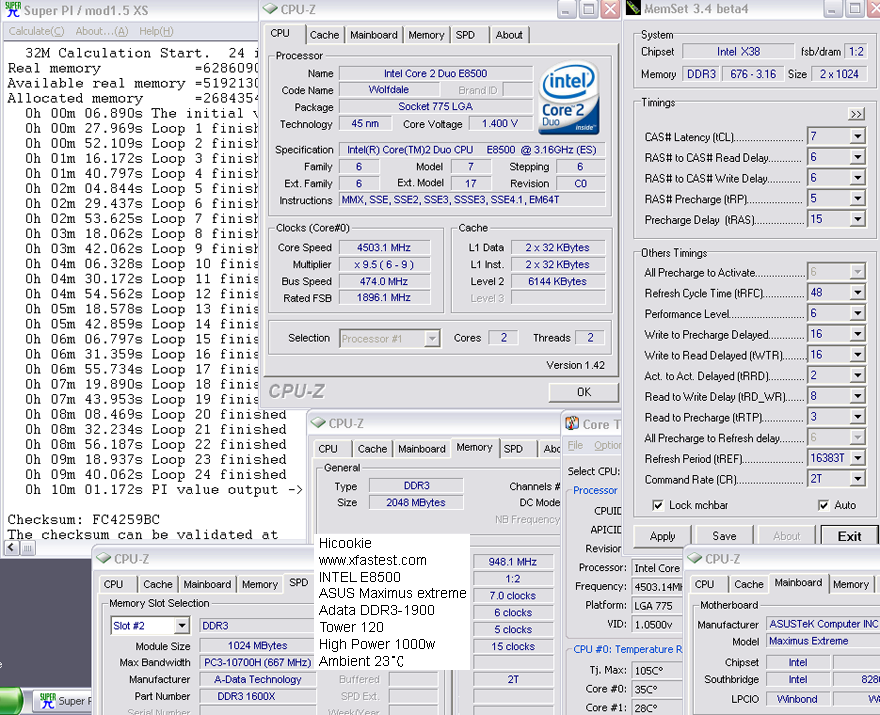Open Calculate menu in Super PI
Screen dimensions: 880x715
(x=36, y=31)
